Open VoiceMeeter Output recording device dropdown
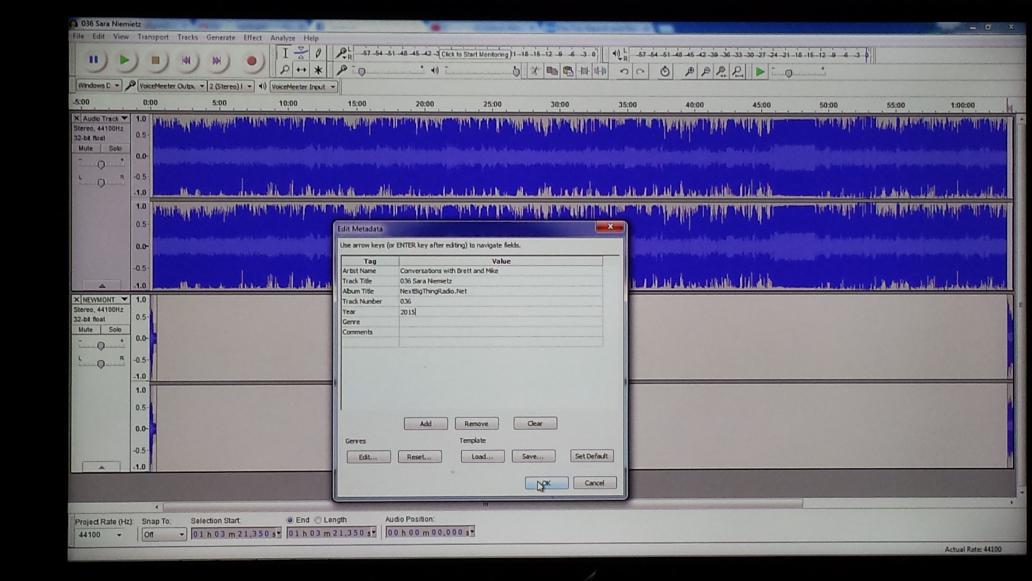1032x581 pixels. point(172,86)
